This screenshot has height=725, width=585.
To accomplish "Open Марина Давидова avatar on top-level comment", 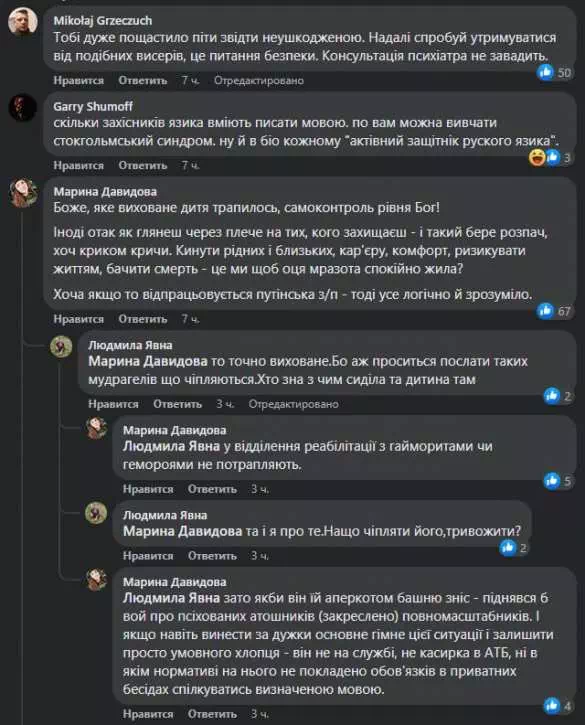I will [23, 193].
